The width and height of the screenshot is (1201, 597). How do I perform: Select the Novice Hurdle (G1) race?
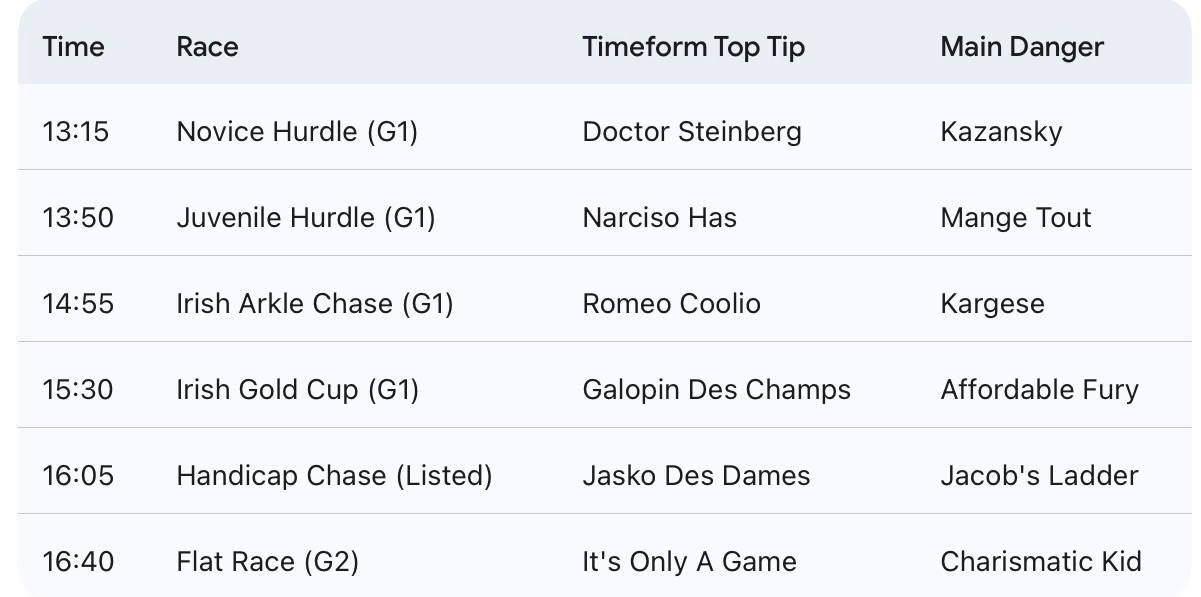pos(297,132)
